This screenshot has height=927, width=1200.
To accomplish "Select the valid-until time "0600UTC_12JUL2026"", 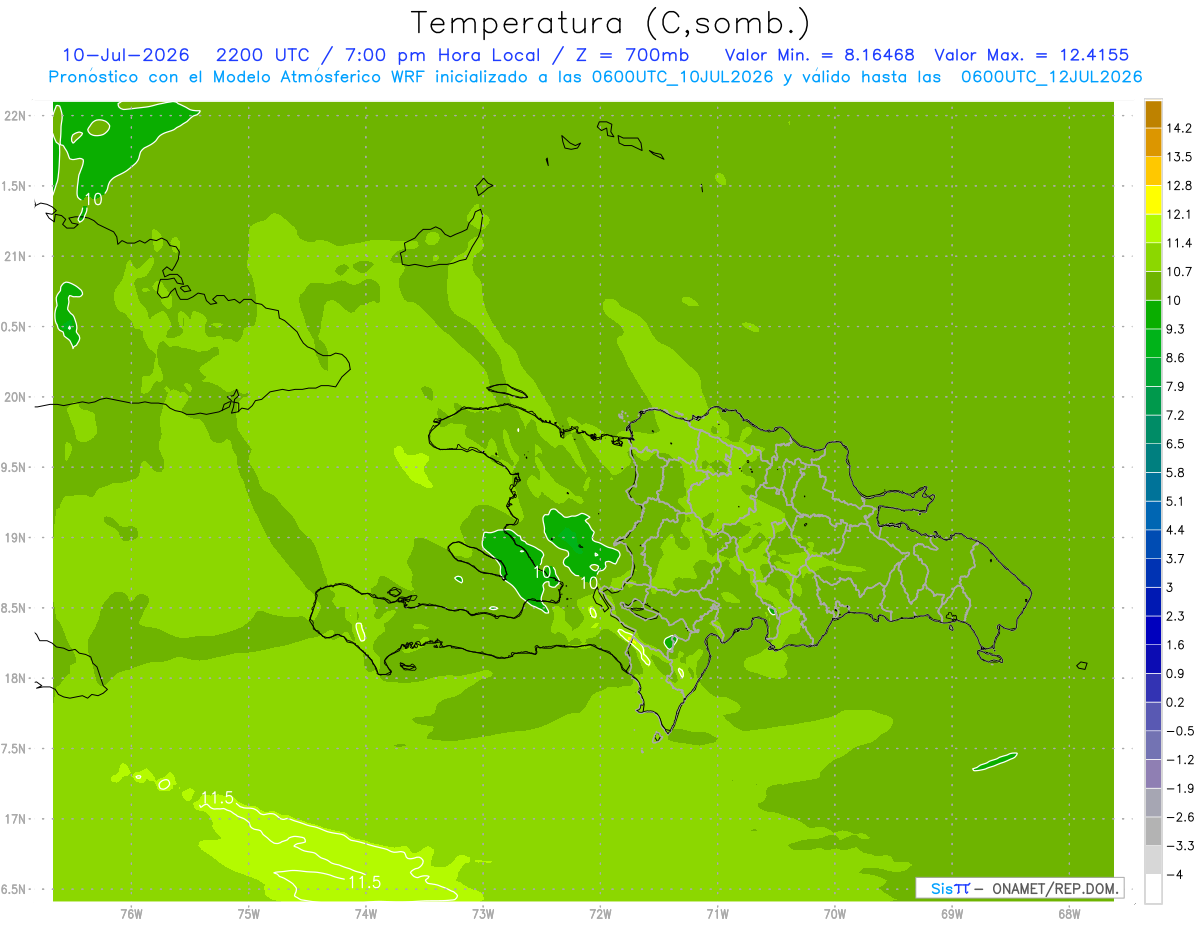I will tap(1051, 77).
